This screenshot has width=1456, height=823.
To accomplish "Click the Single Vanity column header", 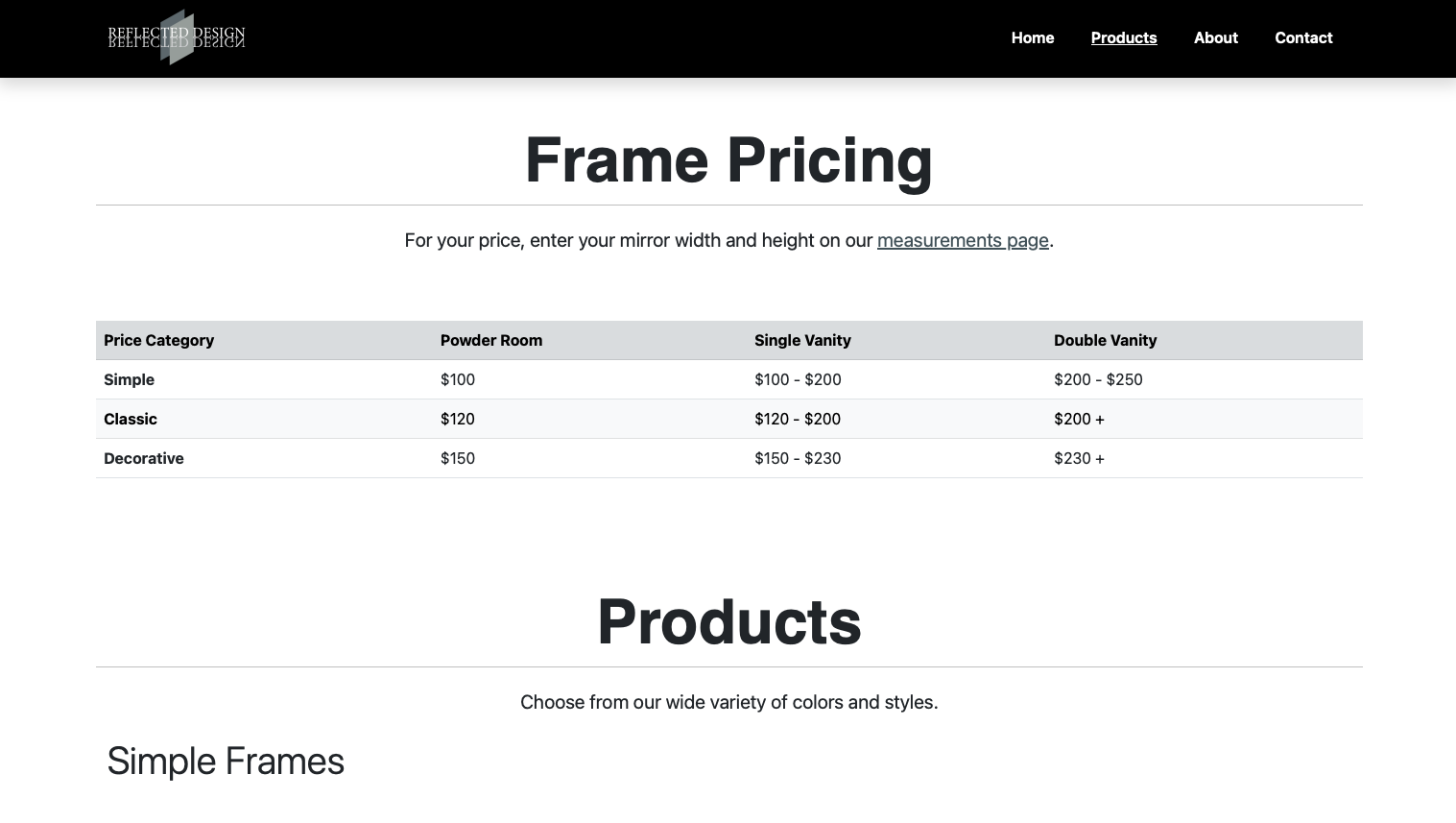I will [x=802, y=340].
